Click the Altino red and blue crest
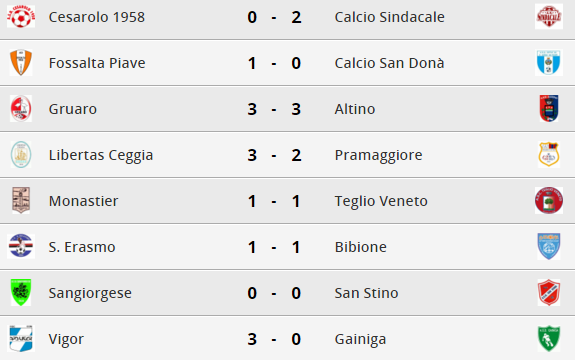The image size is (575, 360). 549,109
